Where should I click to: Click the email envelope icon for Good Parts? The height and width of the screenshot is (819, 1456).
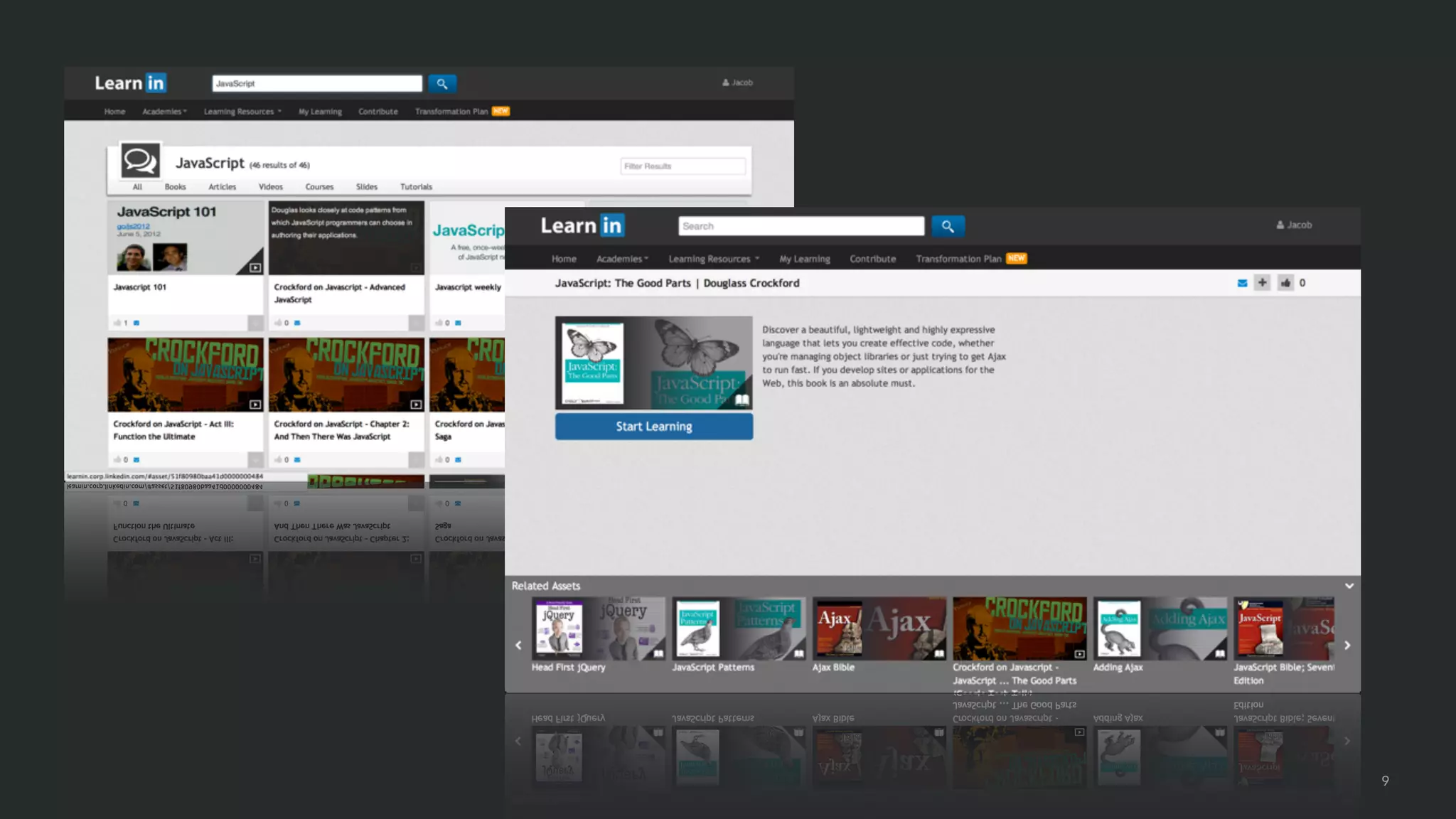(1242, 283)
